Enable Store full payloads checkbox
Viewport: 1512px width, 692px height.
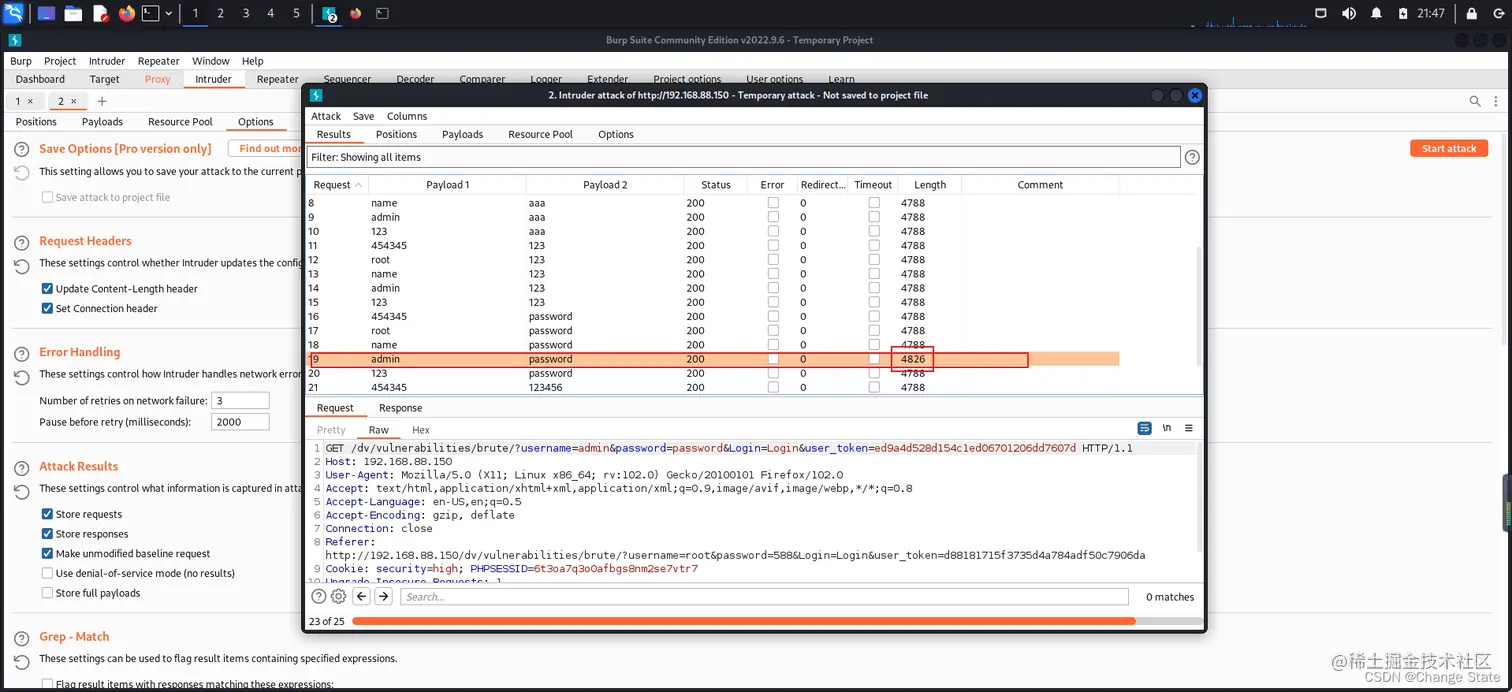tap(47, 593)
